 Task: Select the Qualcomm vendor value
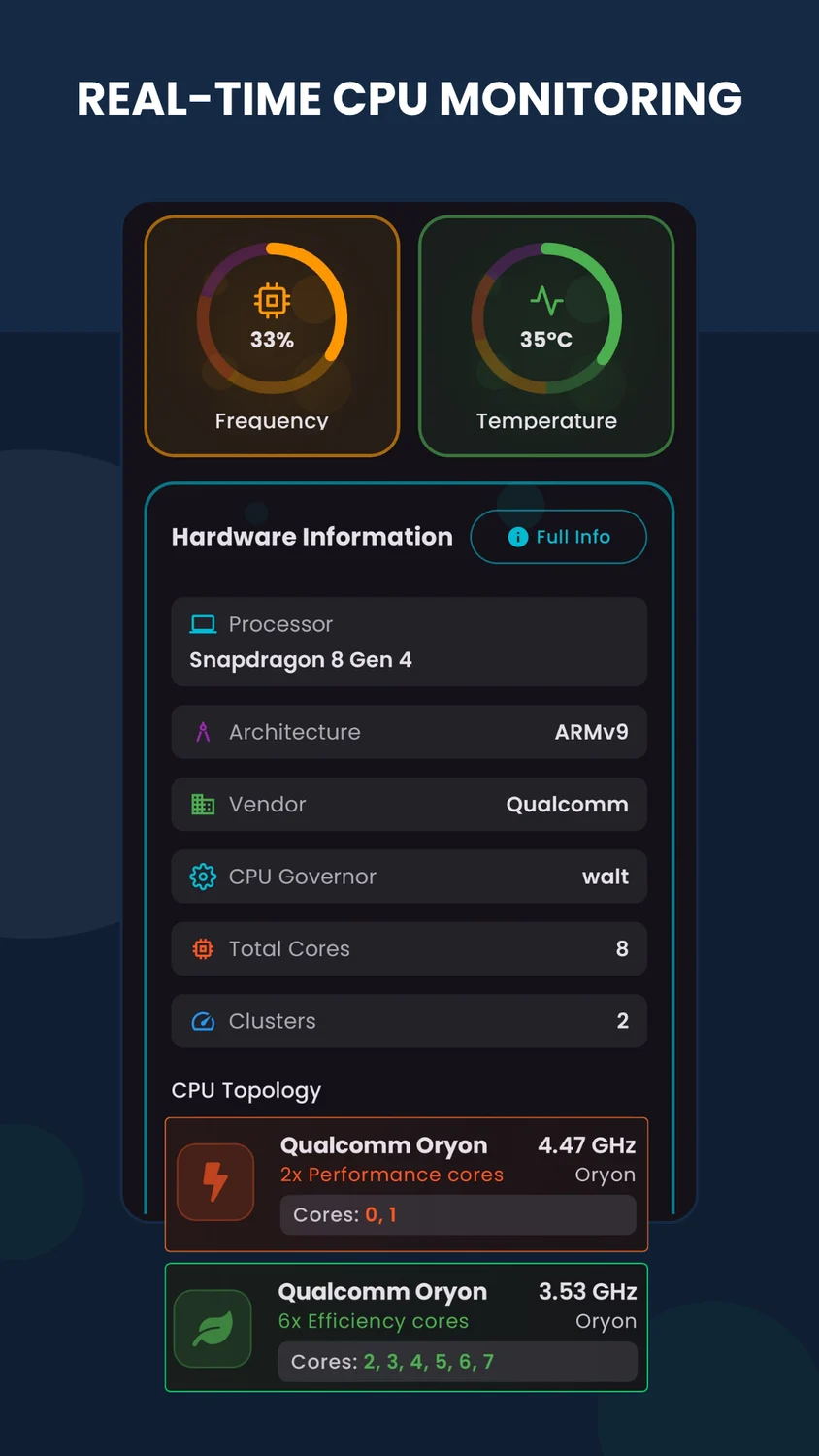coord(567,804)
